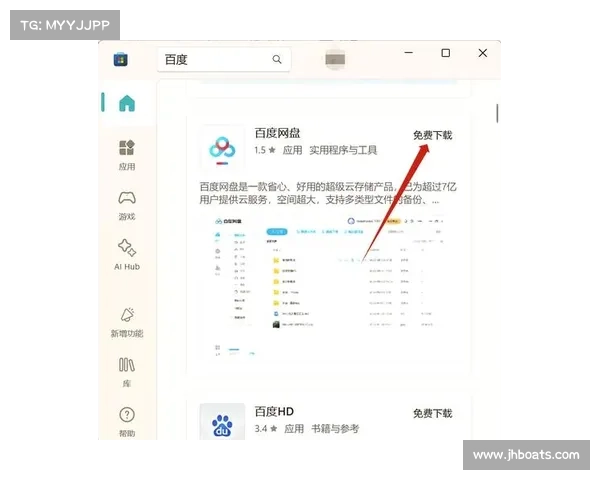Viewport: 600px width, 480px height.
Task: Click the 1.5 star rating of 百度网盘
Action: click(265, 150)
